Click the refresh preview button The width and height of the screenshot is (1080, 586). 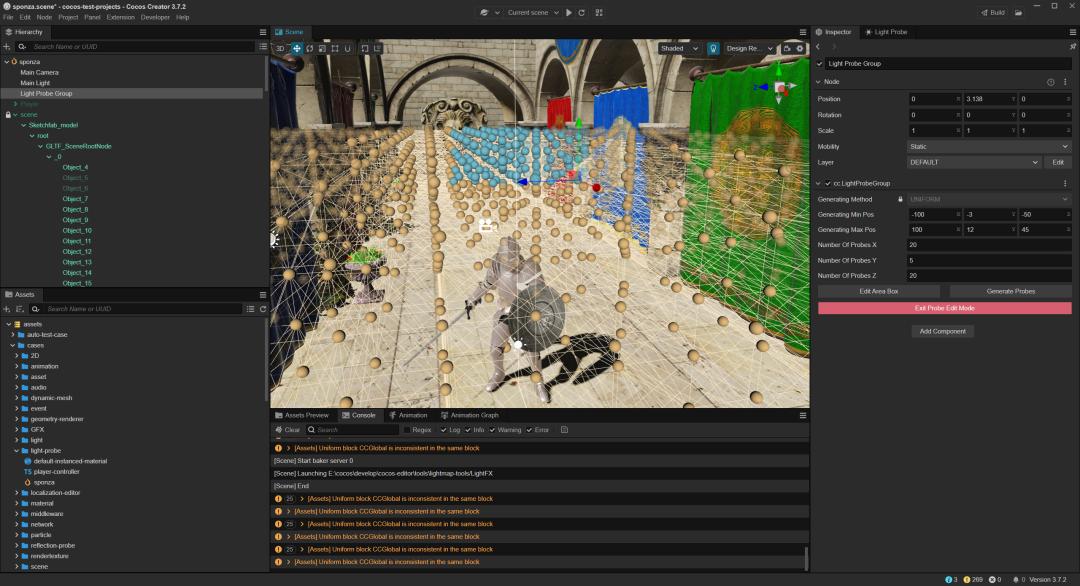pos(582,12)
